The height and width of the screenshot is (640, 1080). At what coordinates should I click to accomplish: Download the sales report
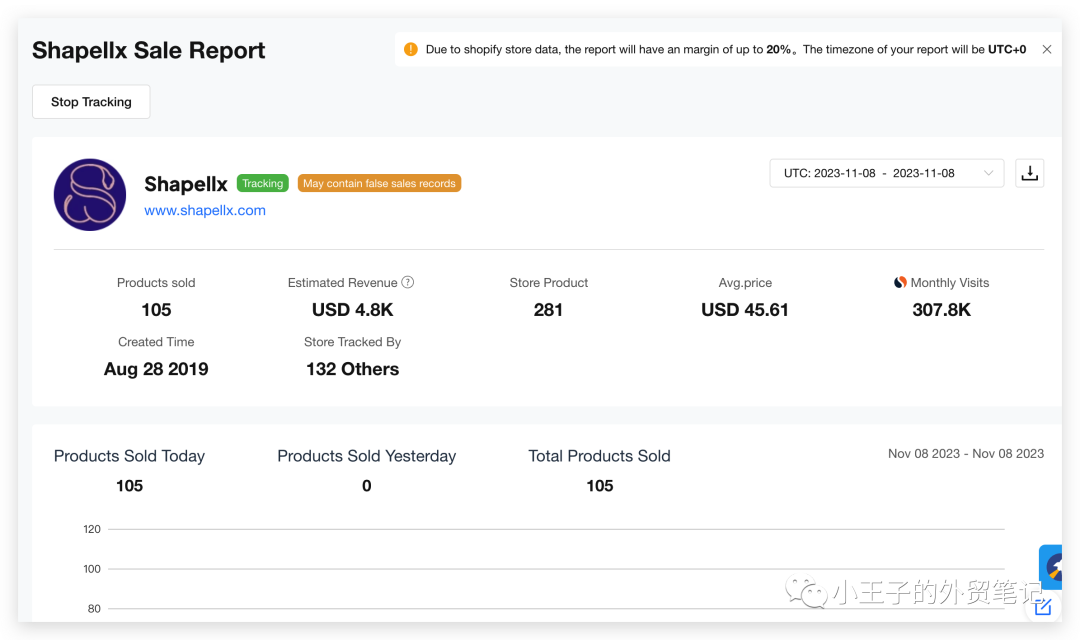pos(1029,173)
